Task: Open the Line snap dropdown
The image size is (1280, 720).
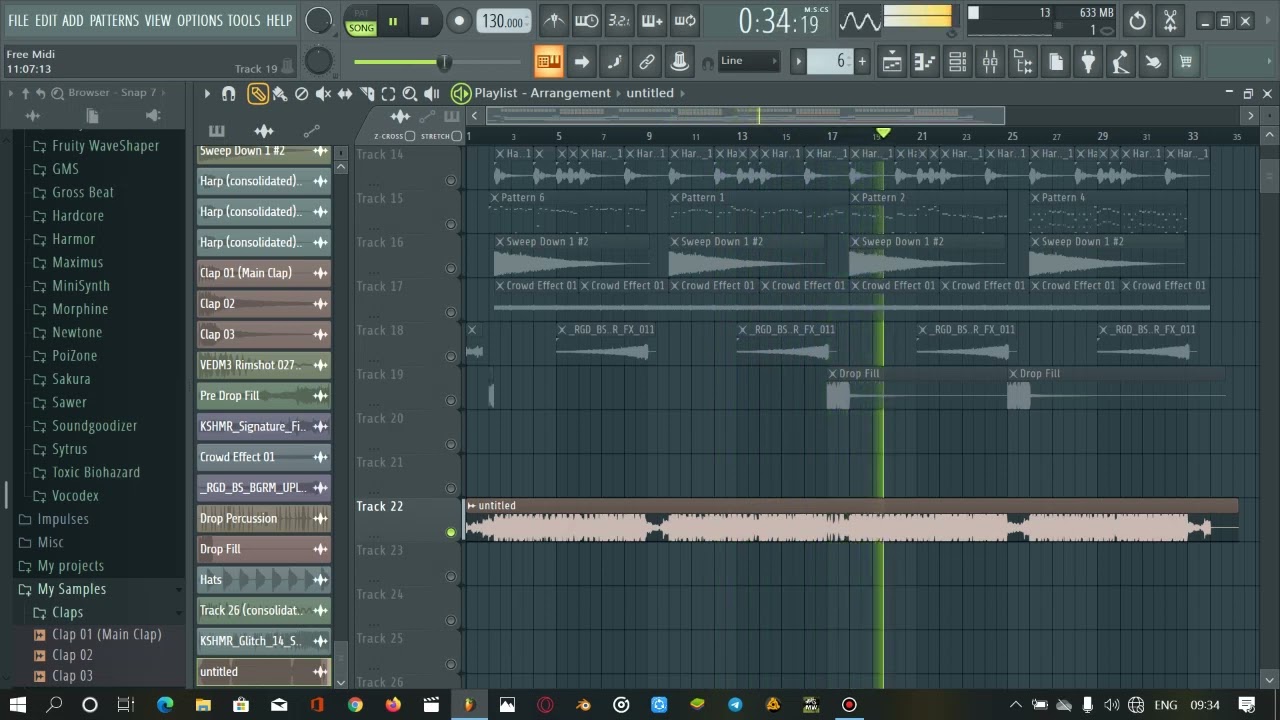Action: click(748, 61)
